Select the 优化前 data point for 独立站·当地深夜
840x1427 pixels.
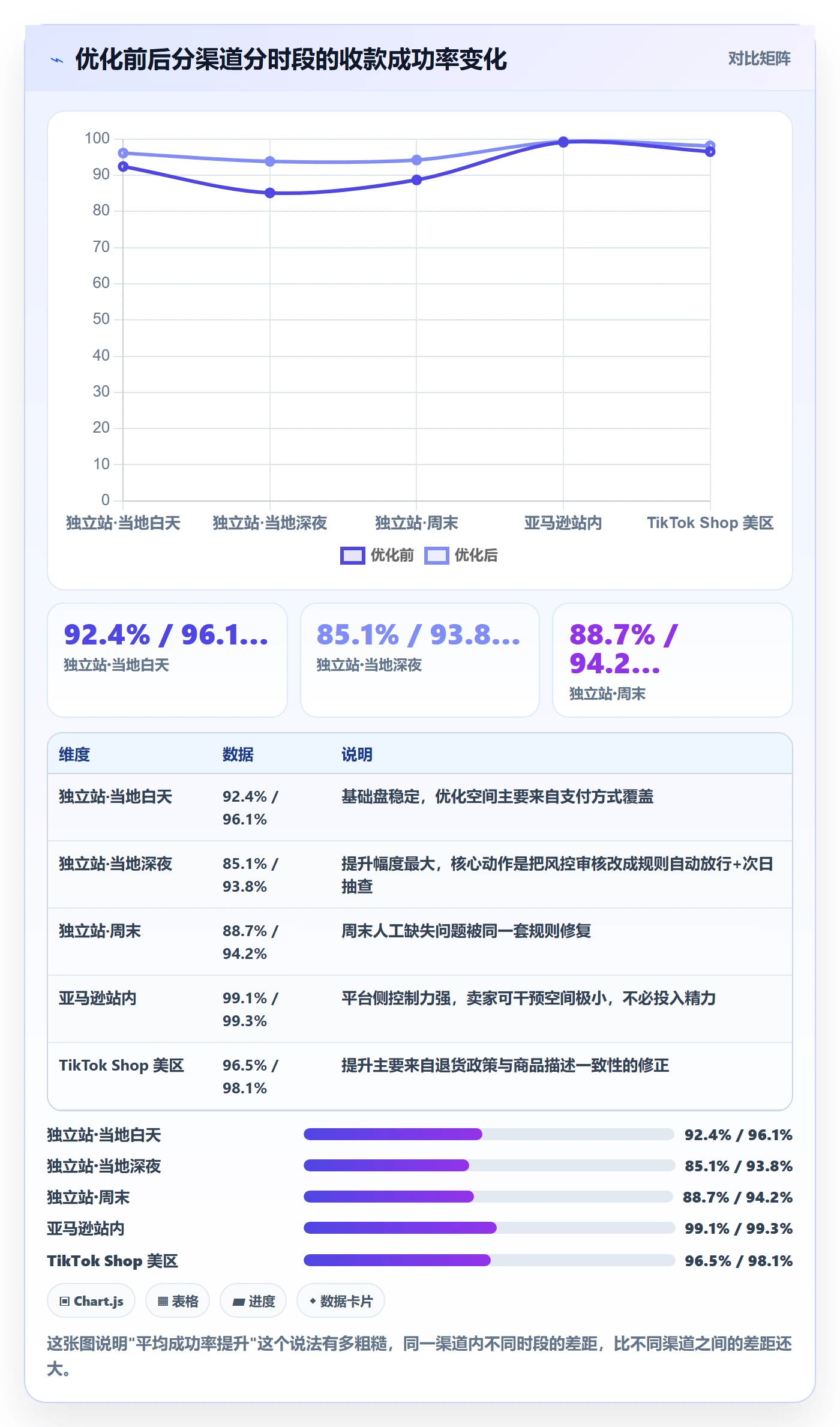point(270,193)
